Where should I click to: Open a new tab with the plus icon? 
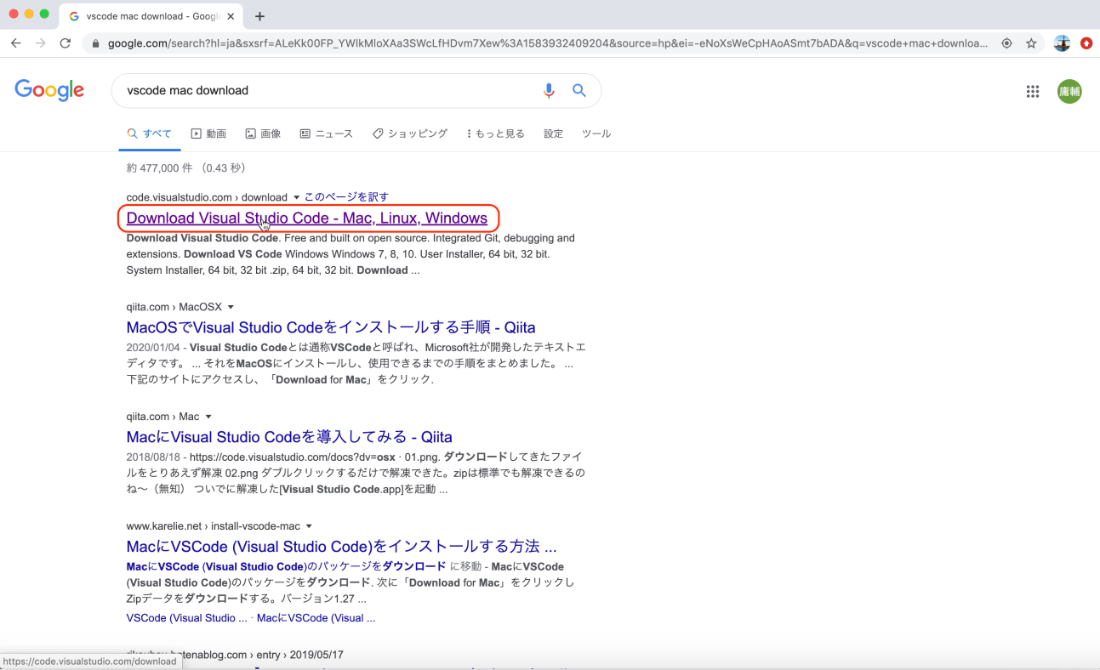pos(260,16)
